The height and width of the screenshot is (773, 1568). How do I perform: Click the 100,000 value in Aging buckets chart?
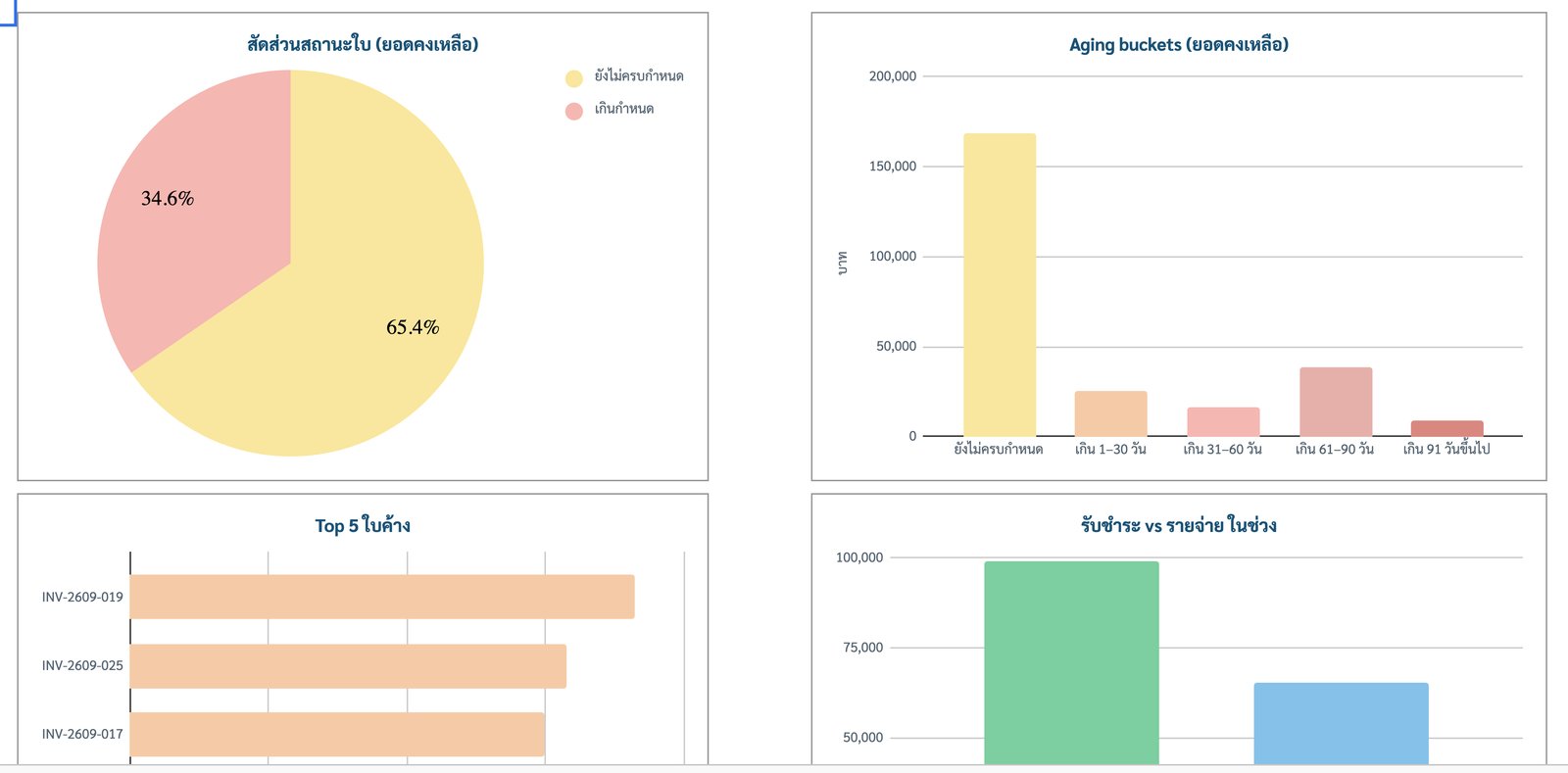click(x=893, y=257)
